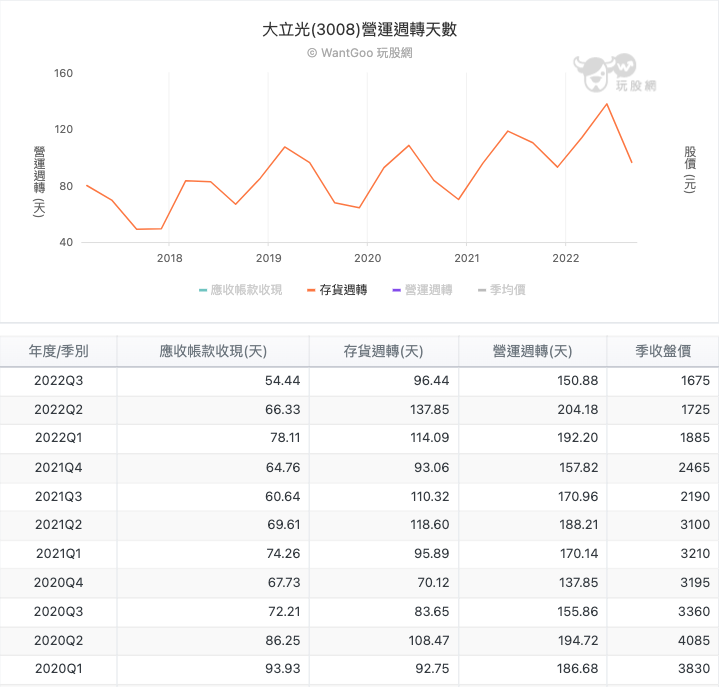Click the teal 應收帳款收現 legend color marker

pyautogui.click(x=203, y=290)
